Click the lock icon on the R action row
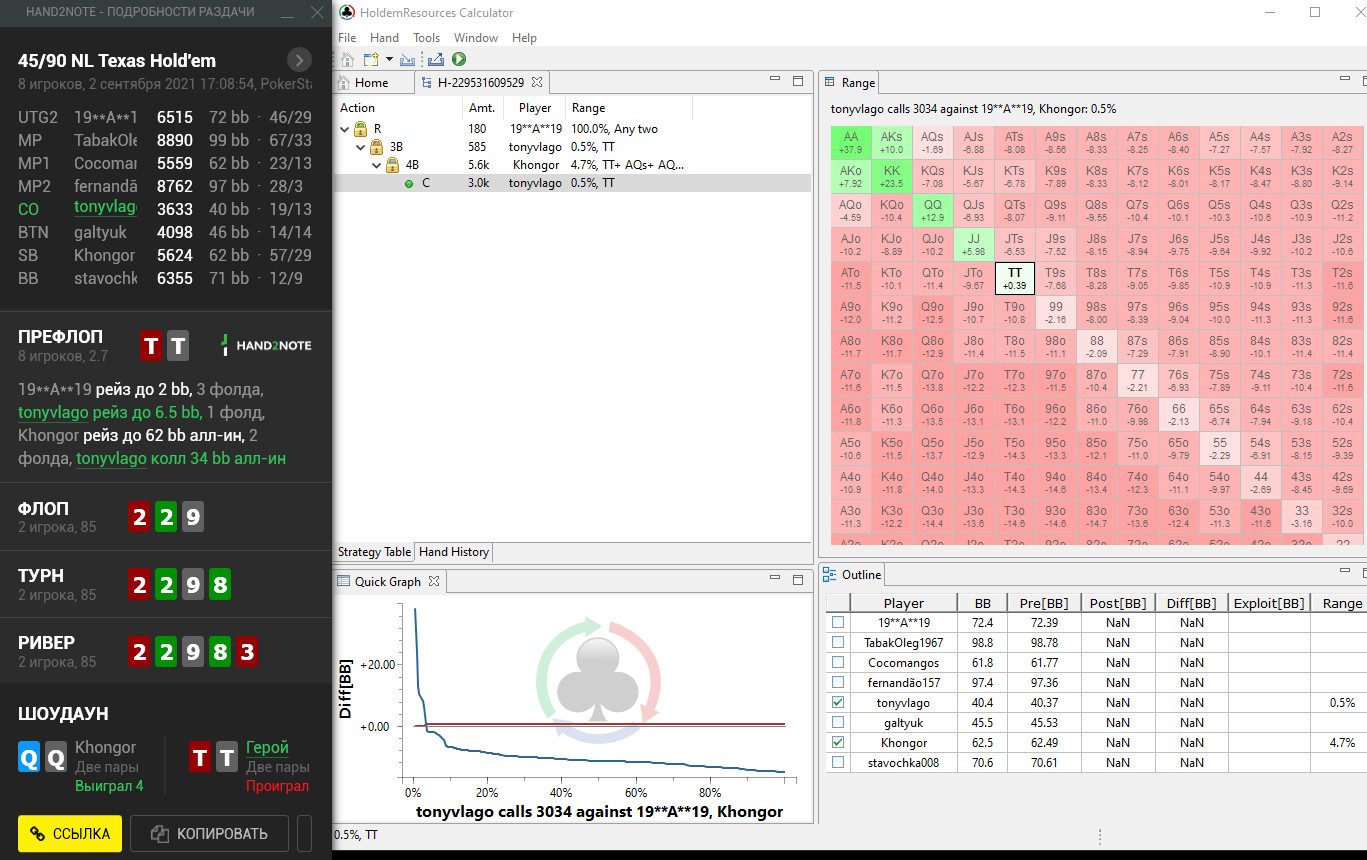The height and width of the screenshot is (860, 1367). pos(360,129)
